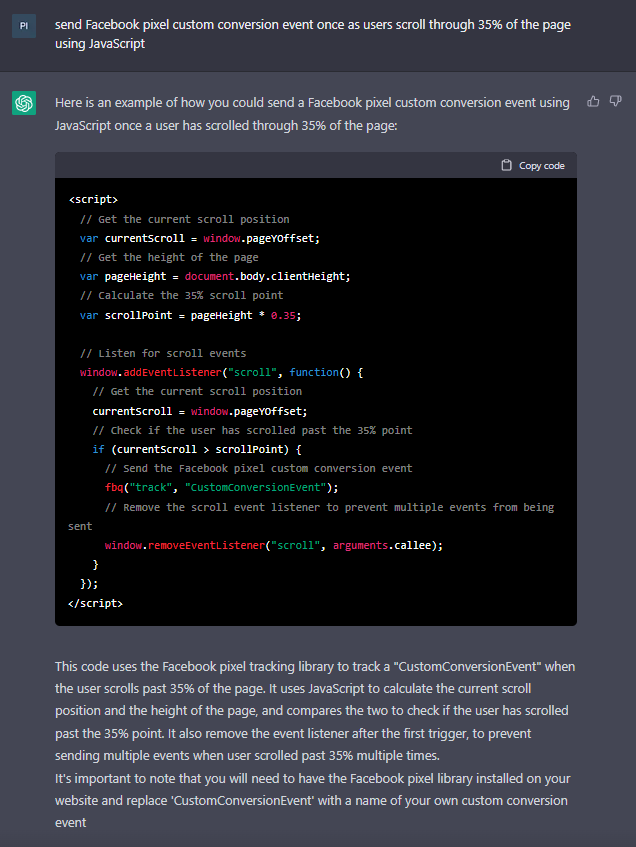Click the Copy code text label
Screen dimensions: 636x847
click(x=541, y=166)
